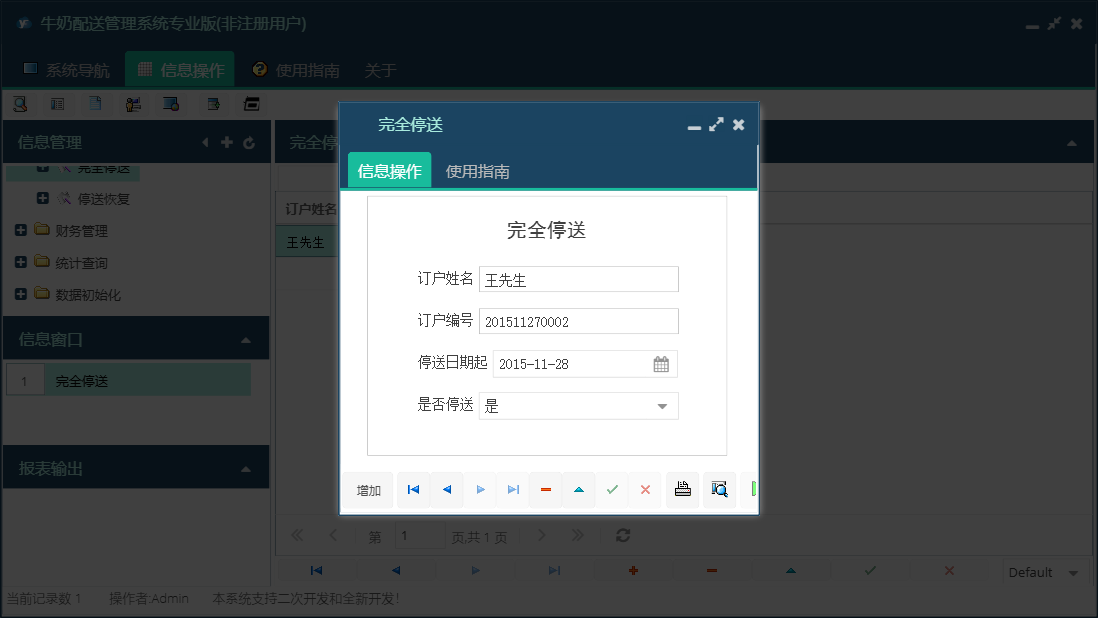Click the 停送恢复 tree item
This screenshot has width=1098, height=618.
point(106,198)
